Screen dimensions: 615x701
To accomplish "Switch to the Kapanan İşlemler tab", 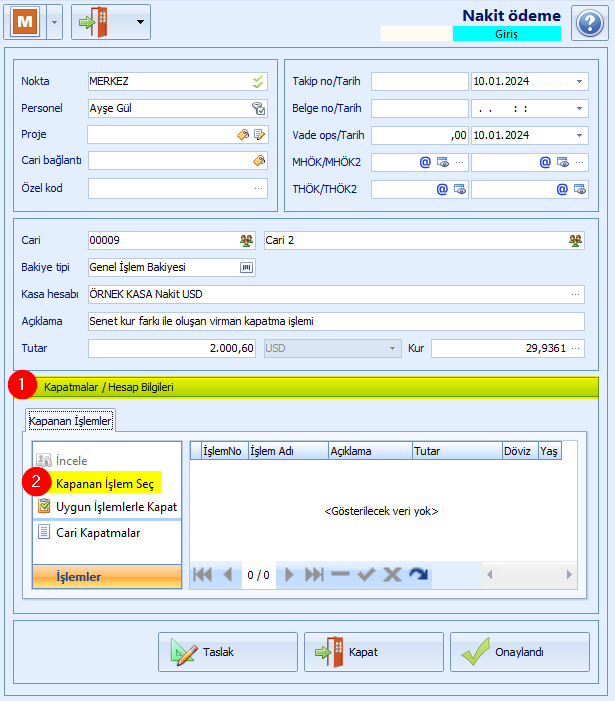I will tap(70, 421).
